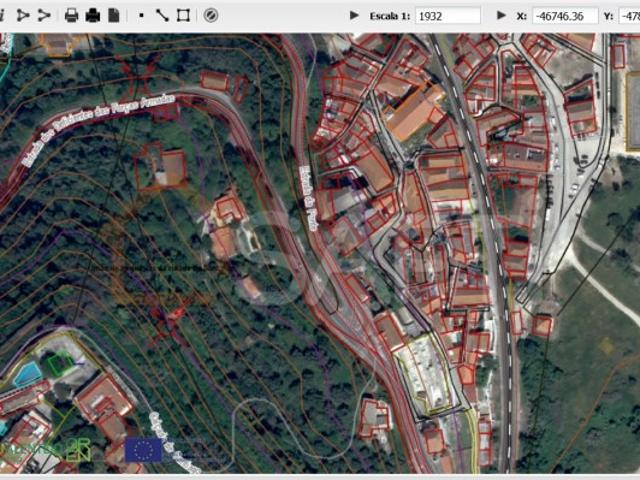Screen dimensions: 640x480
Task: Click the measure area polygon tool
Action: [x=22, y=15]
